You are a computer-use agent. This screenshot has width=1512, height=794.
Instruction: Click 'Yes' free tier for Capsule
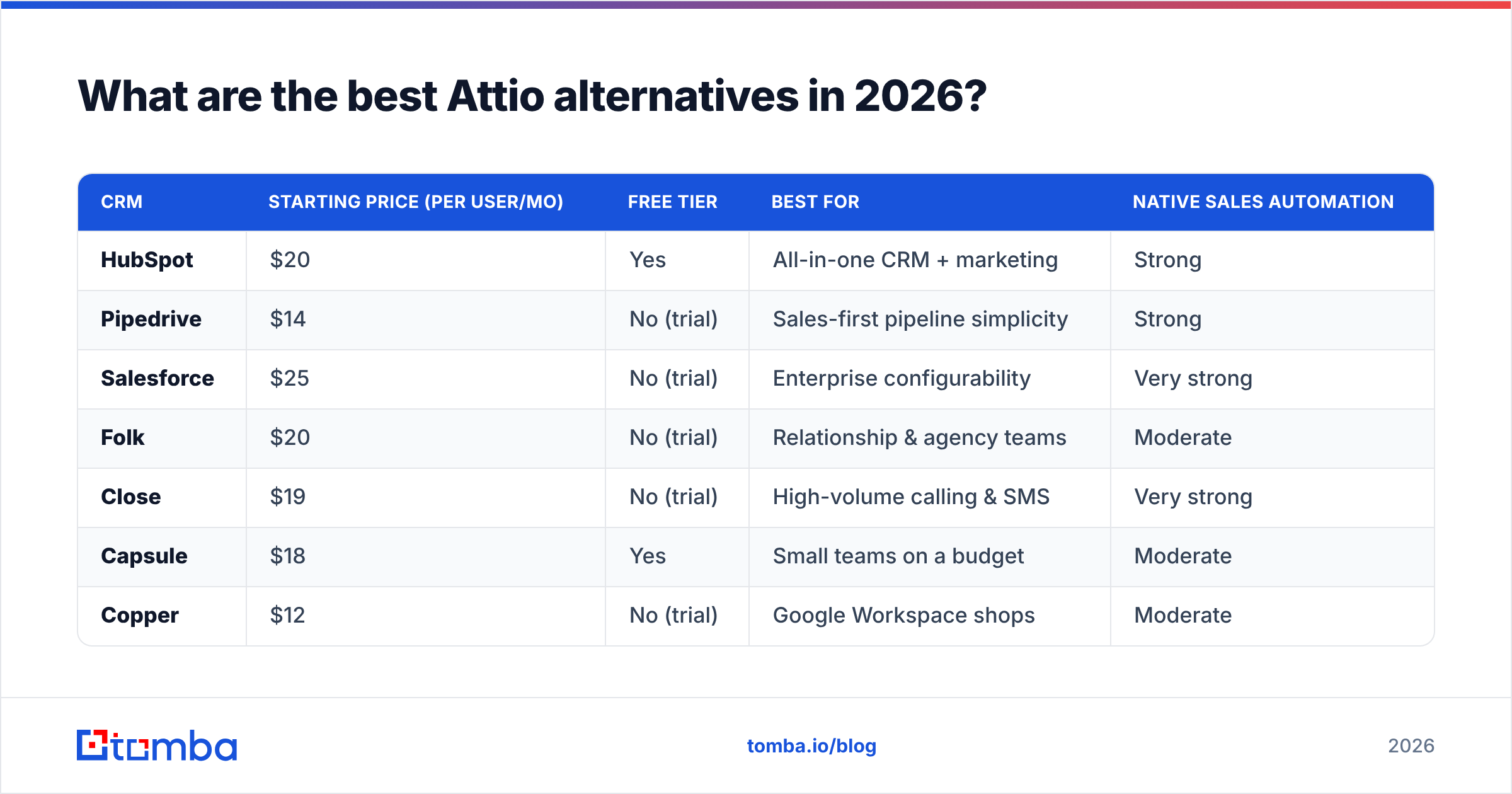pyautogui.click(x=648, y=556)
